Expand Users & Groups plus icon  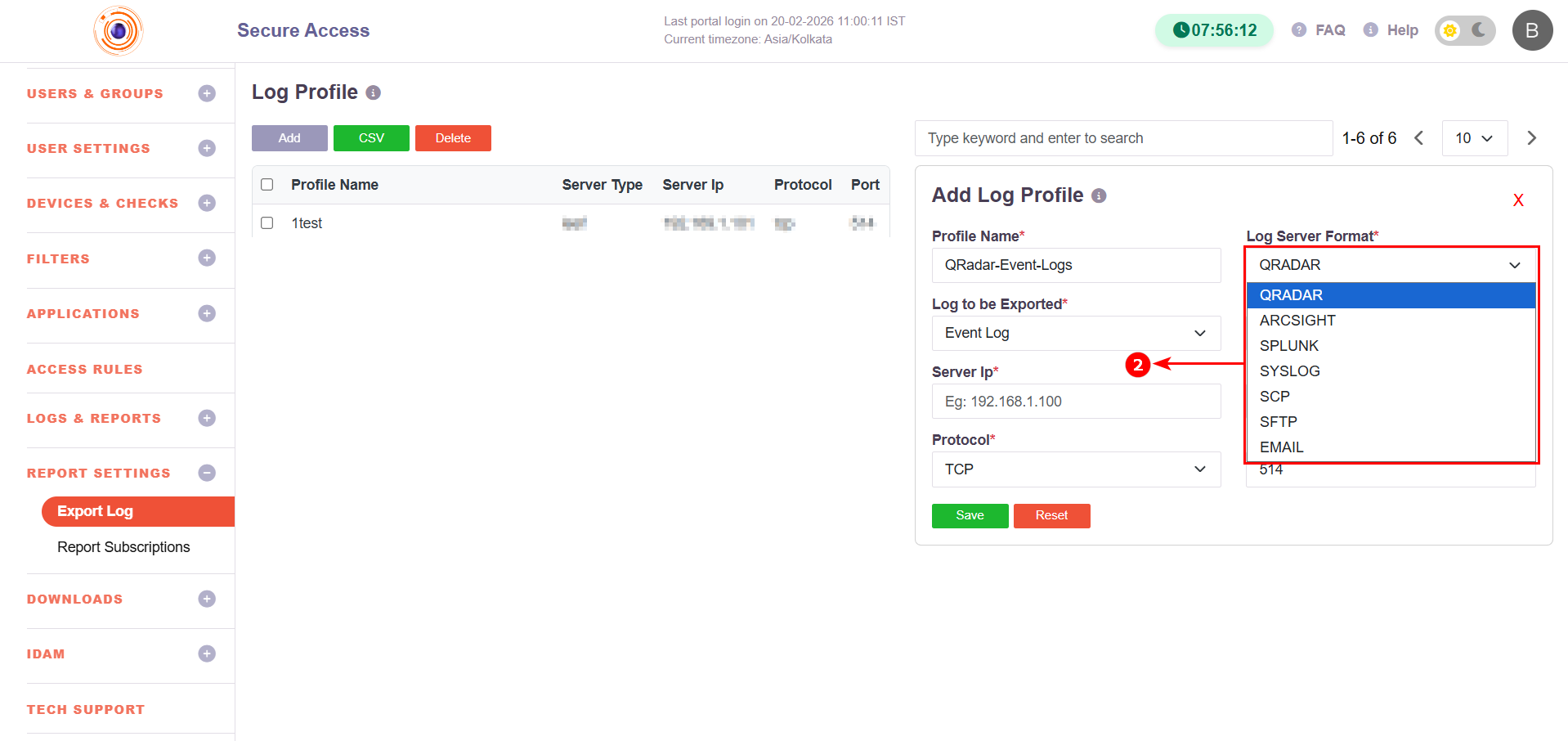207,94
